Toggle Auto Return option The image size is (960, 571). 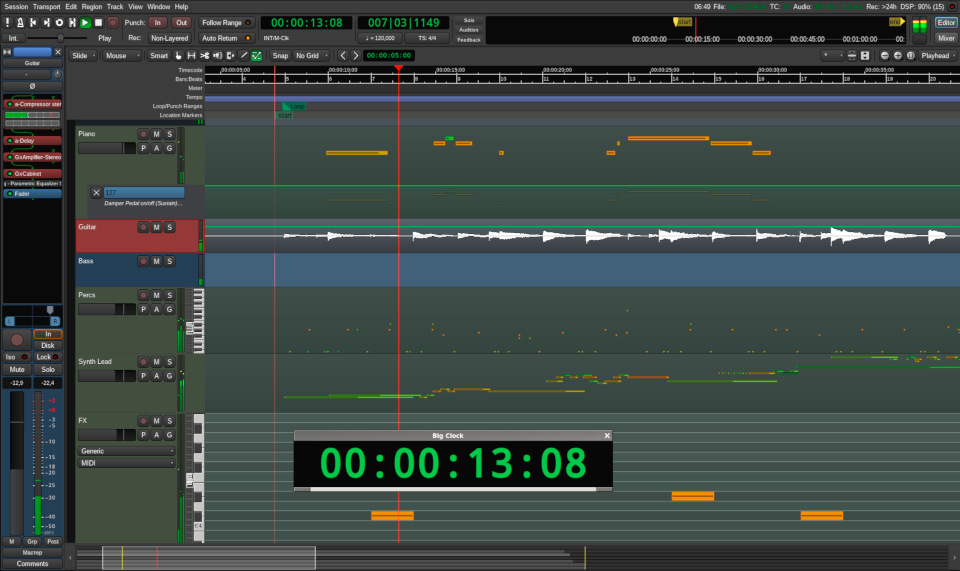[x=226, y=38]
